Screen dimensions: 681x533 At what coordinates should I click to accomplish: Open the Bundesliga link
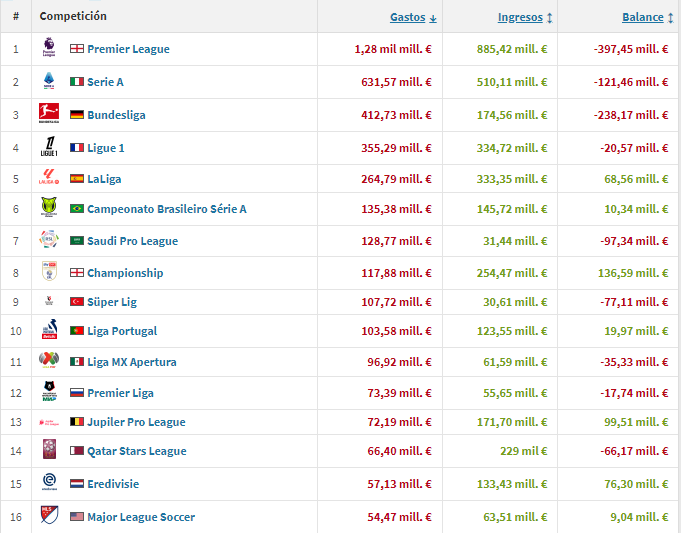point(116,115)
